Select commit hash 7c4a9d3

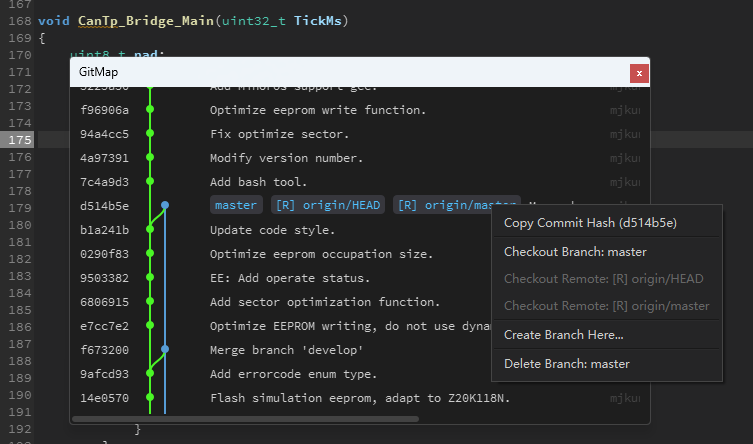coord(104,182)
